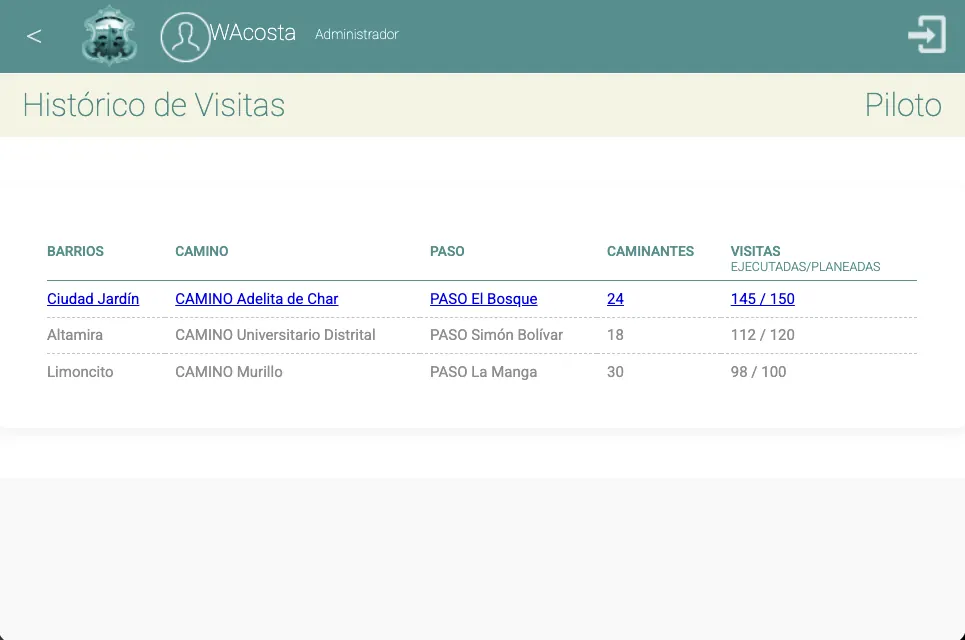The width and height of the screenshot is (965, 640).
Task: Click the 98 / 100 visits value
Action: 758,372
